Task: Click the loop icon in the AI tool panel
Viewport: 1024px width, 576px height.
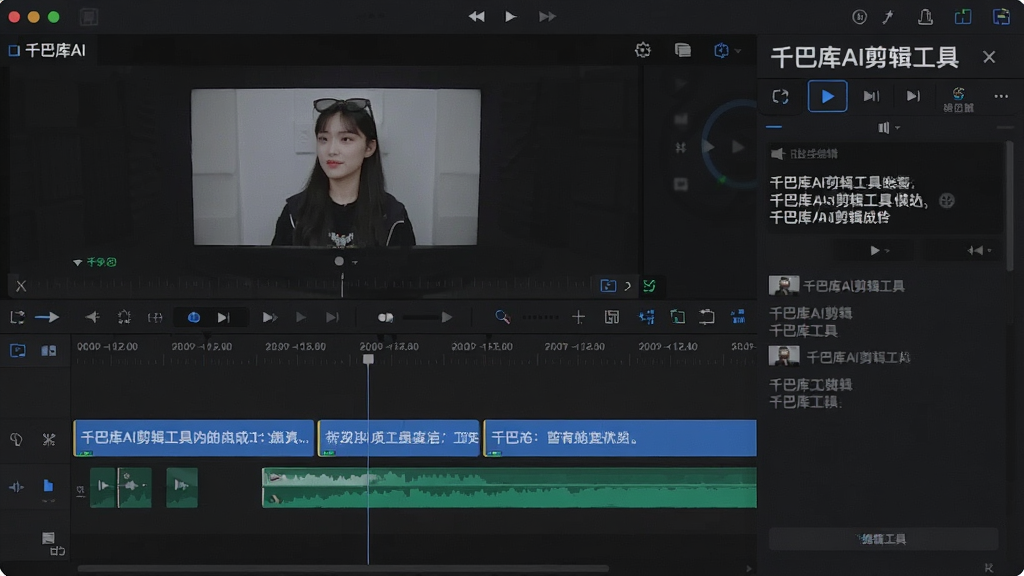Action: coord(780,97)
